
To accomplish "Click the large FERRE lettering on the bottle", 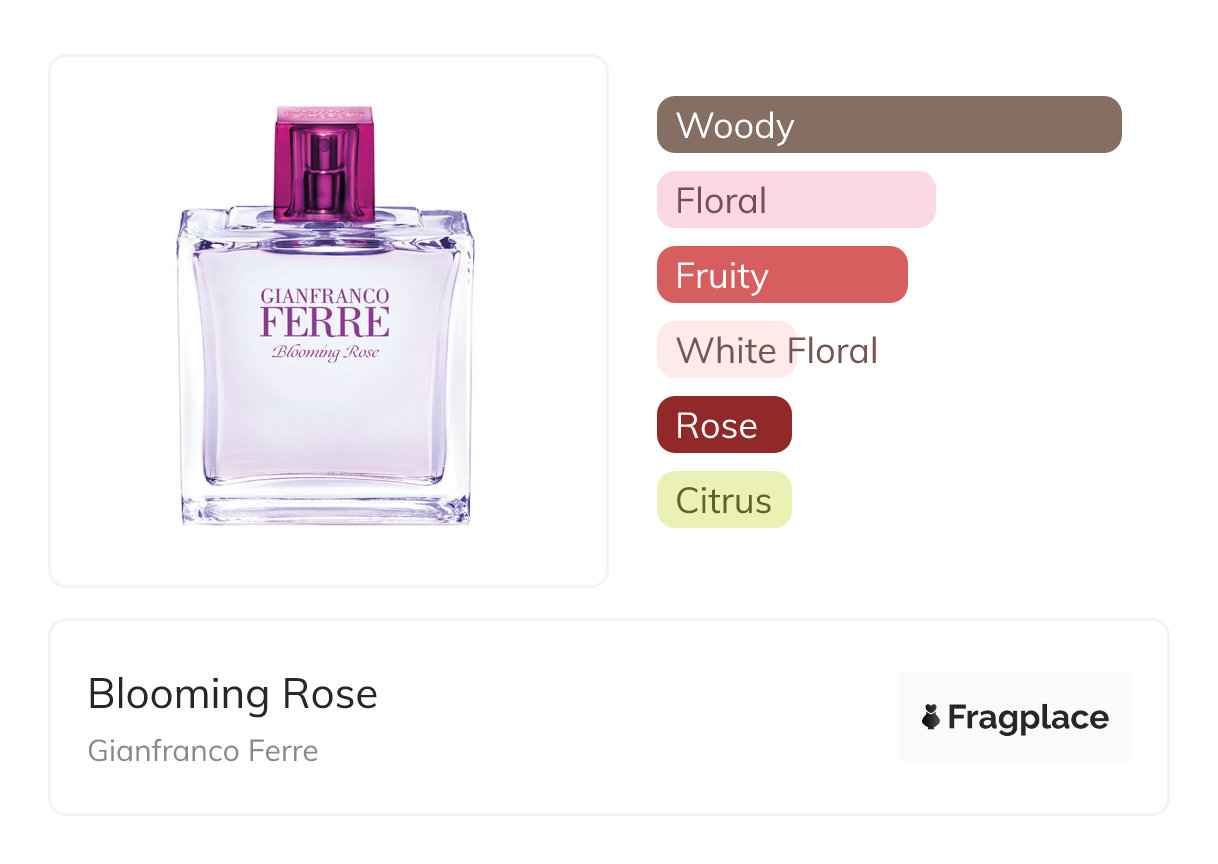I will pyautogui.click(x=324, y=323).
